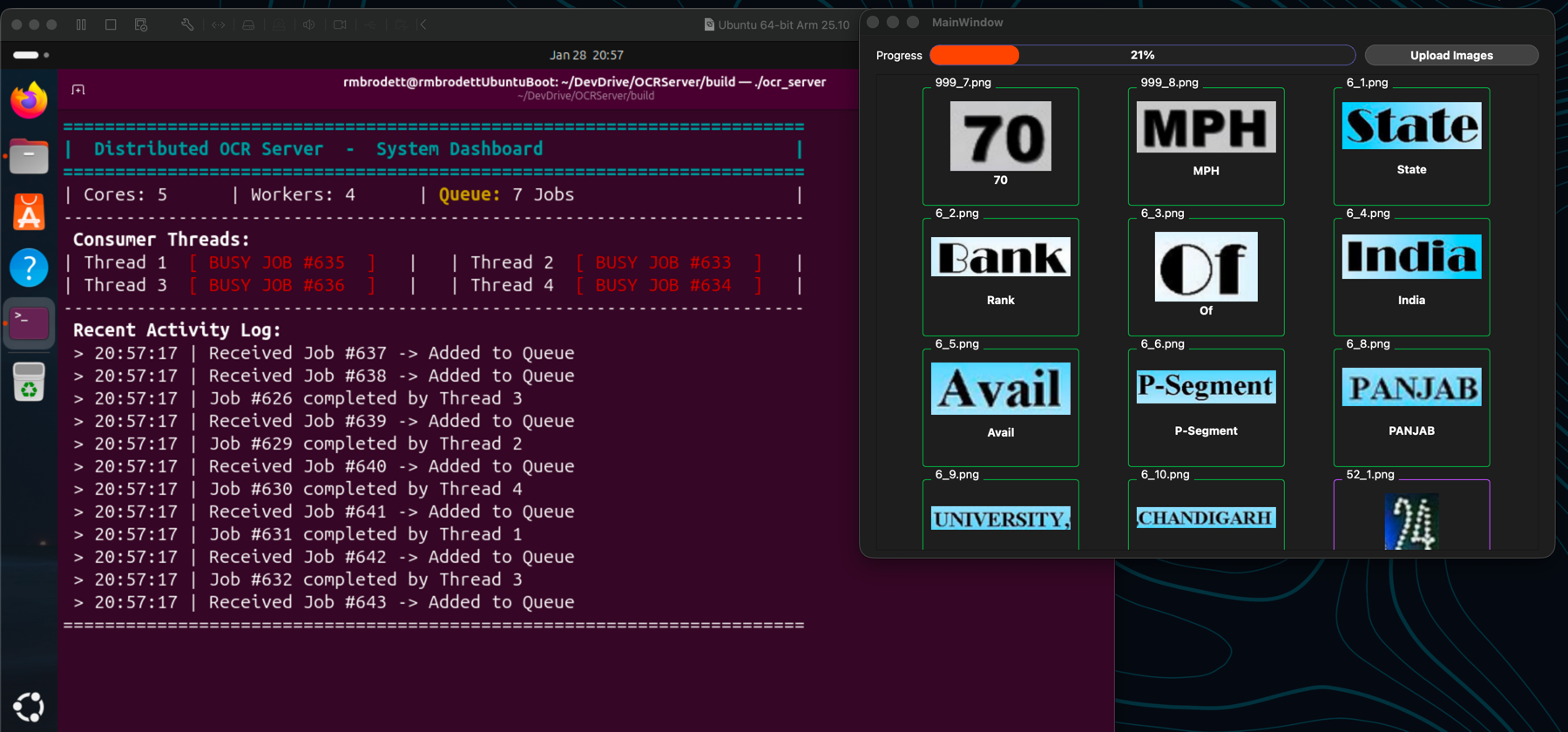Screen dimensions: 1568x732
Task: Open the VM settings wrench icon
Action: tap(187, 24)
